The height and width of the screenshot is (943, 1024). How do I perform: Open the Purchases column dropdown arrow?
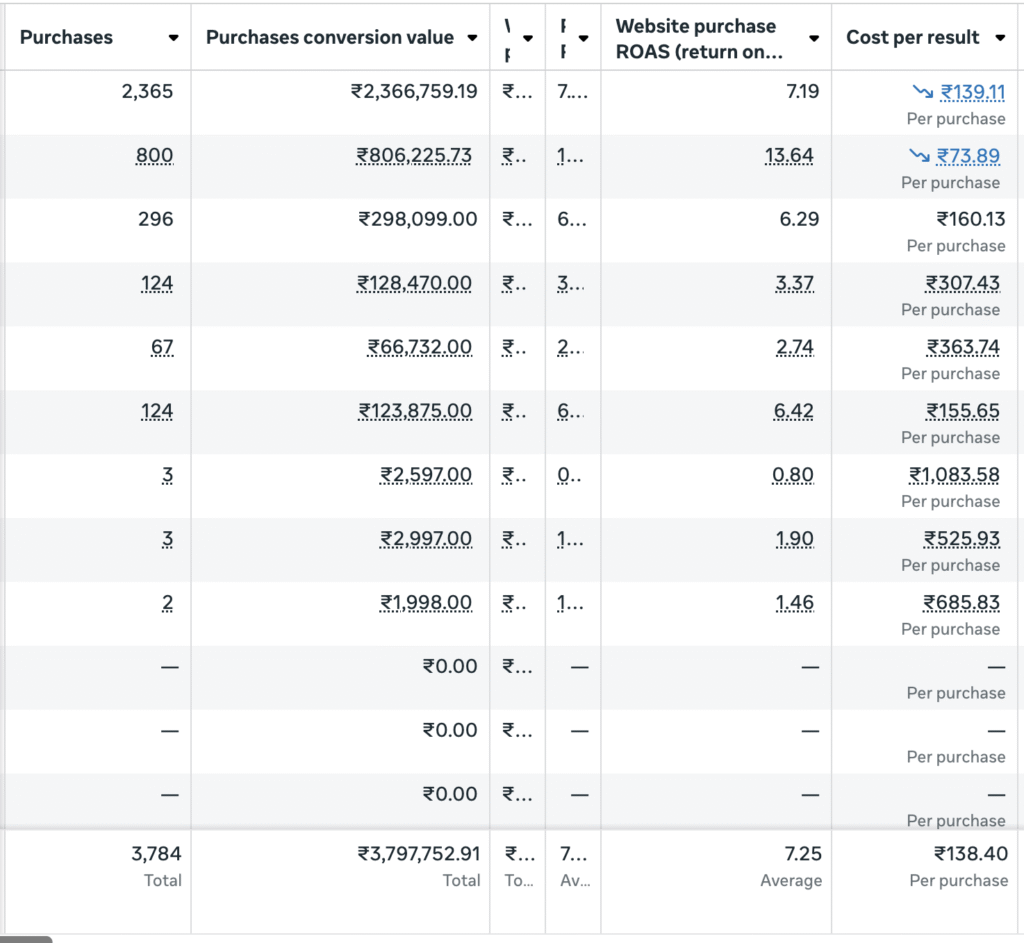click(173, 38)
